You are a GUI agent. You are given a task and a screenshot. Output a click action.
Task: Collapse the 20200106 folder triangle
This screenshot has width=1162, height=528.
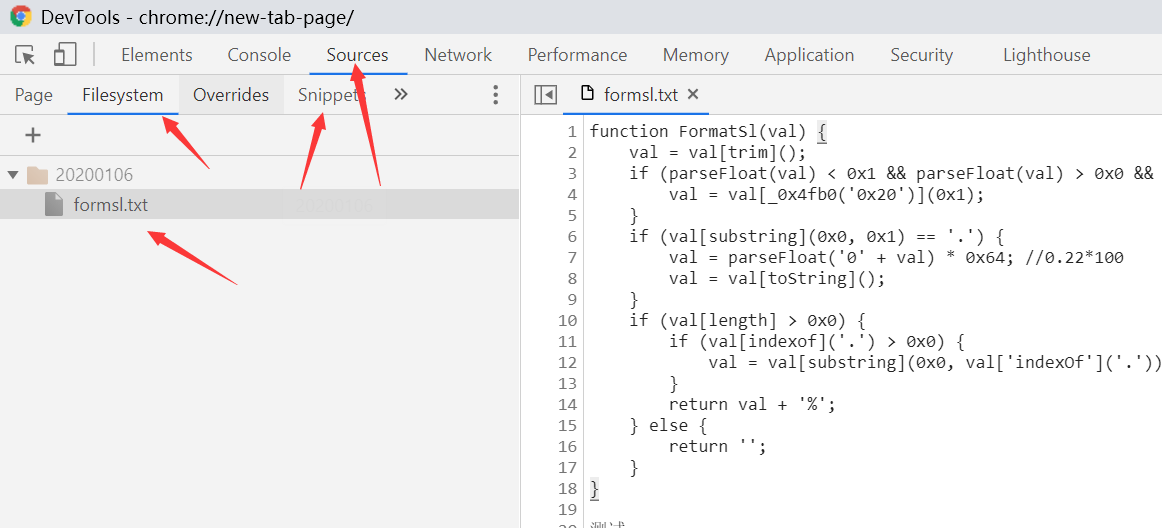point(12,175)
